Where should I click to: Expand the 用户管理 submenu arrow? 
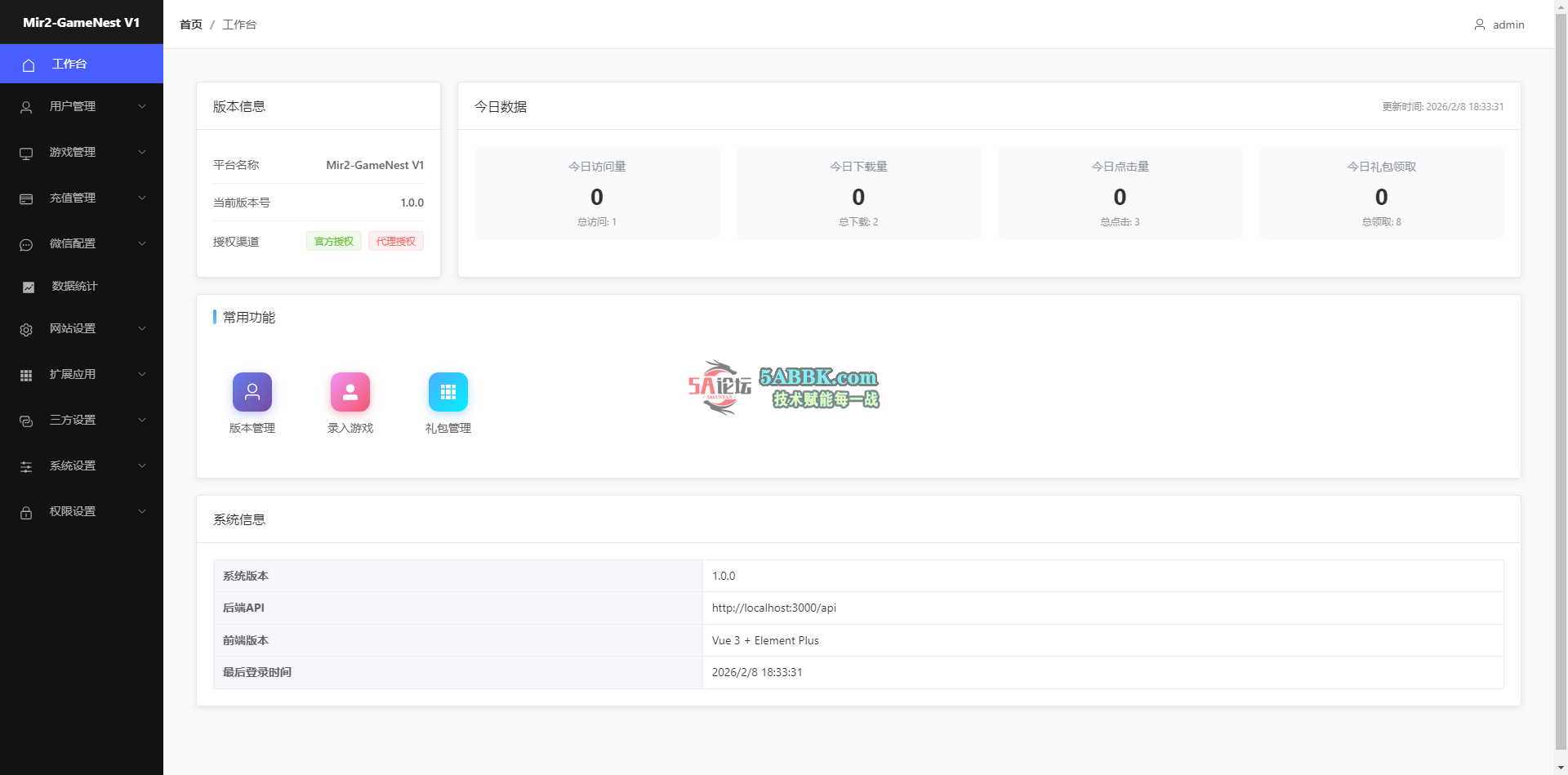(x=142, y=106)
